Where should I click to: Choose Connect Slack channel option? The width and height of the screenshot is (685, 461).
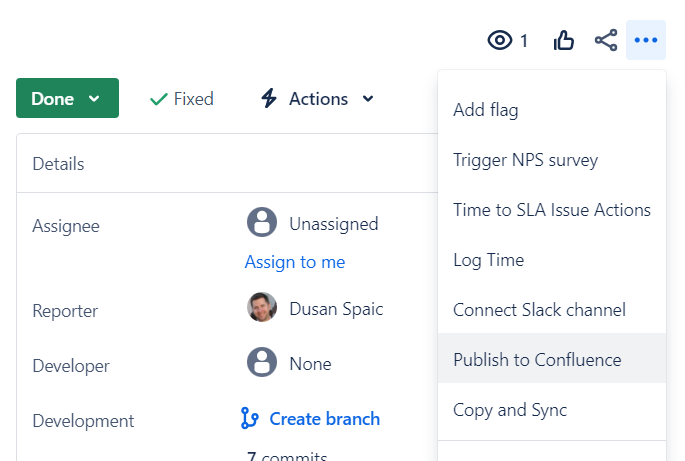tap(539, 310)
